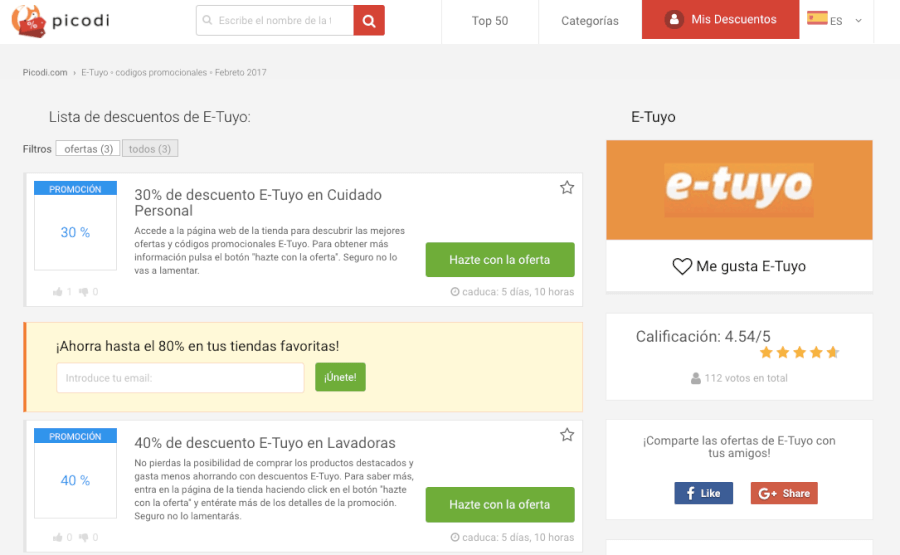The width and height of the screenshot is (900, 555).
Task: Share via the Google+ Share button
Action: [784, 493]
